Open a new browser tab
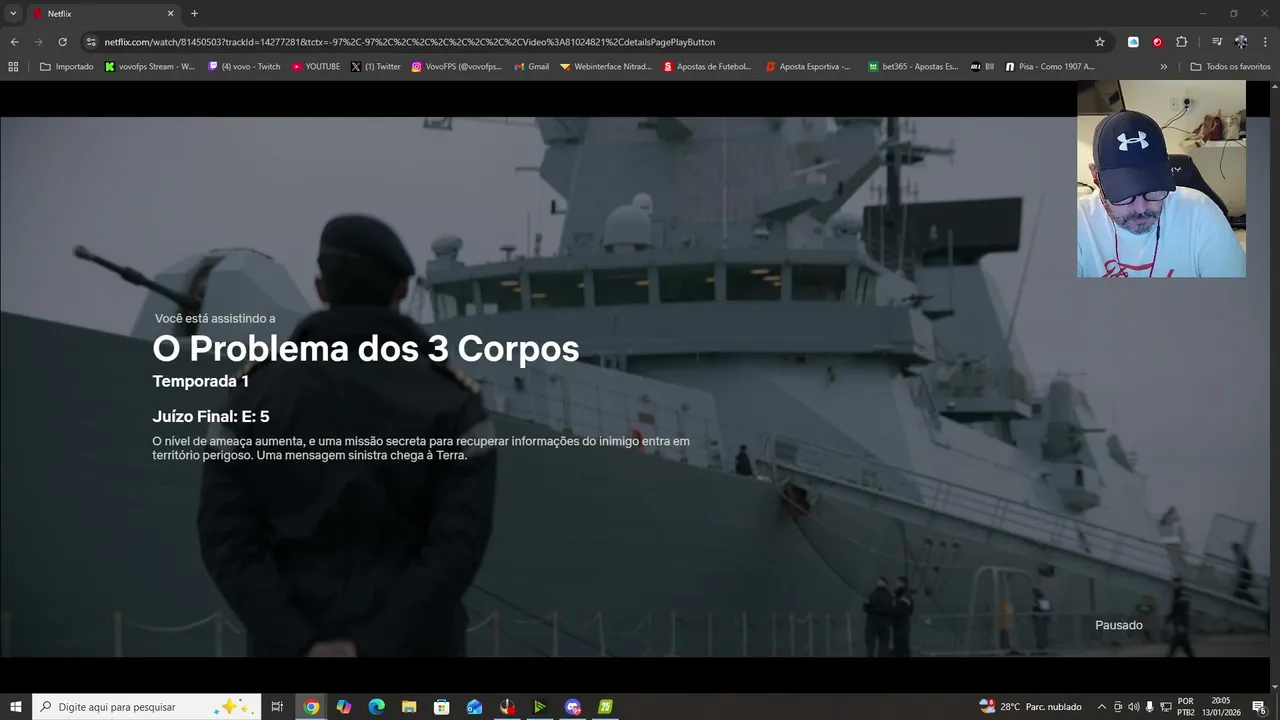Viewport: 1280px width, 720px height. click(194, 14)
